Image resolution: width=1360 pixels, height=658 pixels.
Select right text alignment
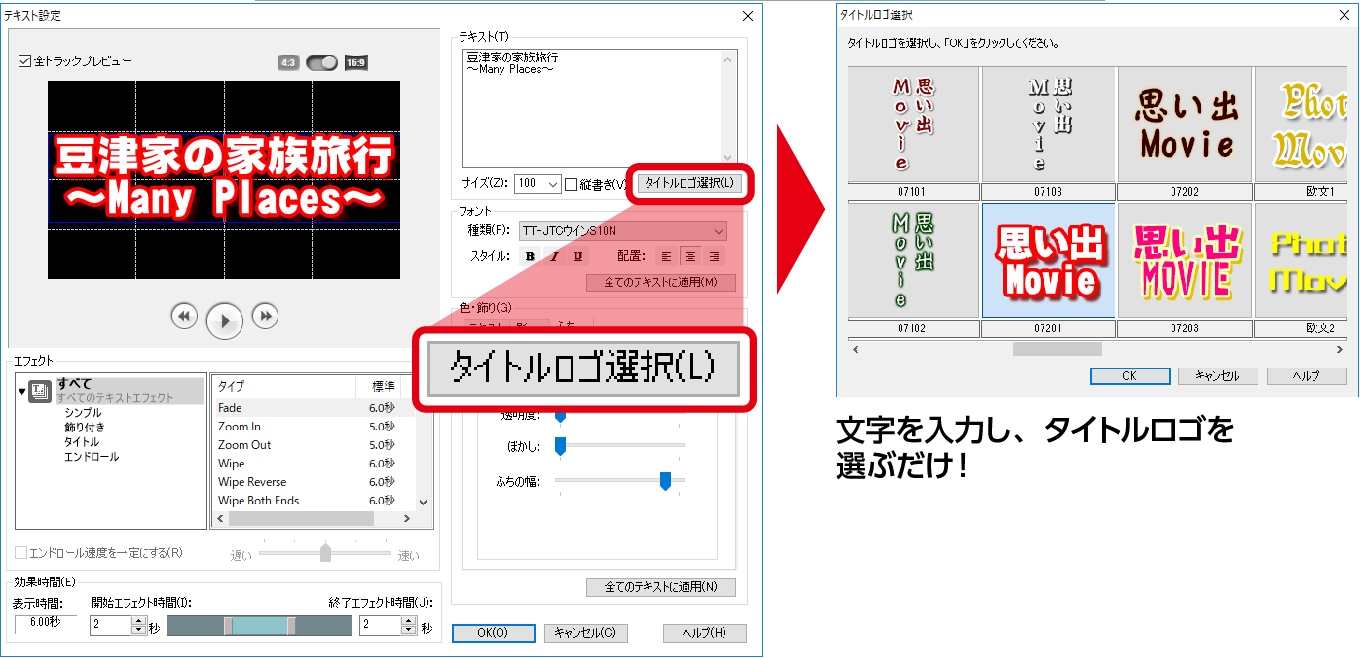click(715, 257)
